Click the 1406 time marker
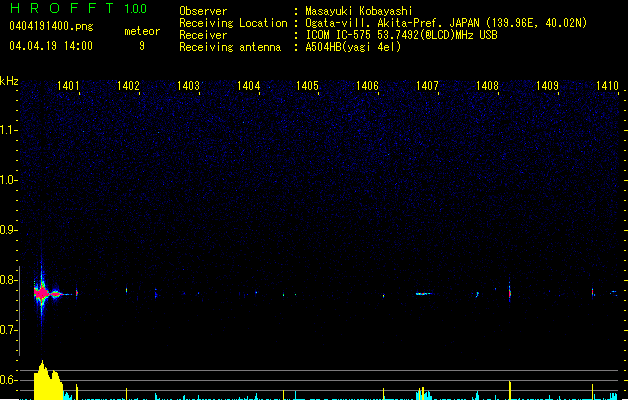 pos(367,86)
